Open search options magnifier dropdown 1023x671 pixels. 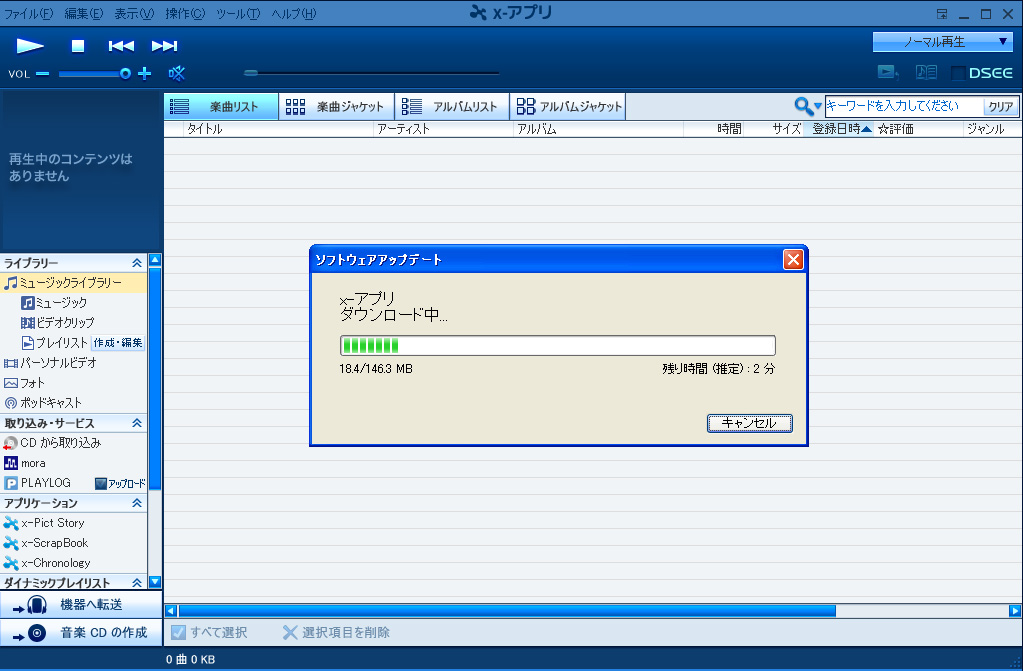[808, 106]
